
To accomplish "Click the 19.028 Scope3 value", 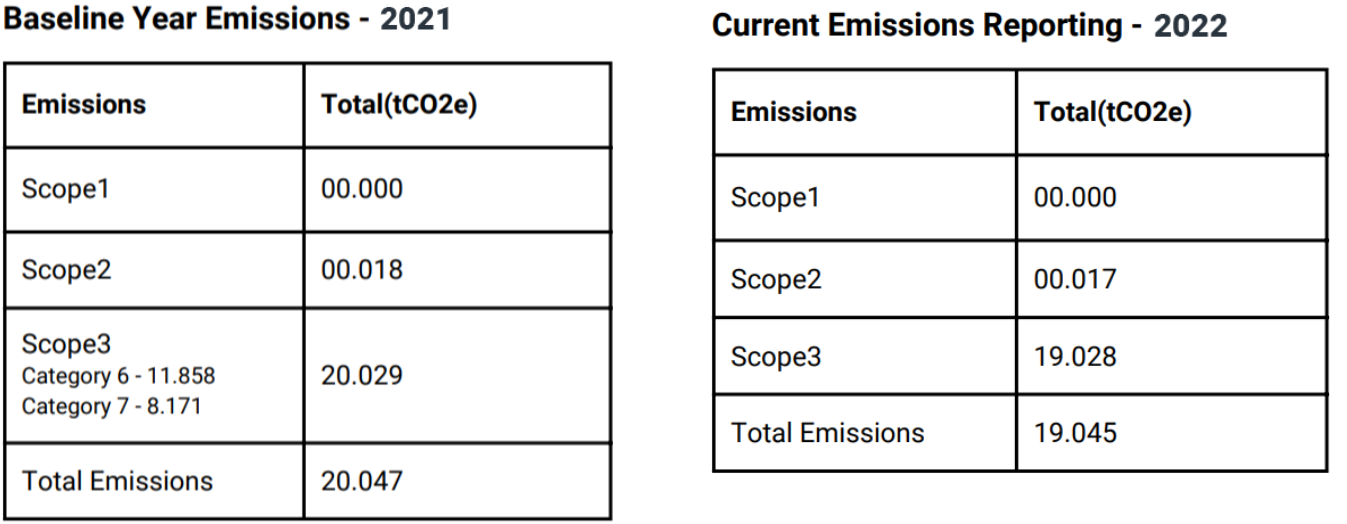I will (x=1075, y=357).
